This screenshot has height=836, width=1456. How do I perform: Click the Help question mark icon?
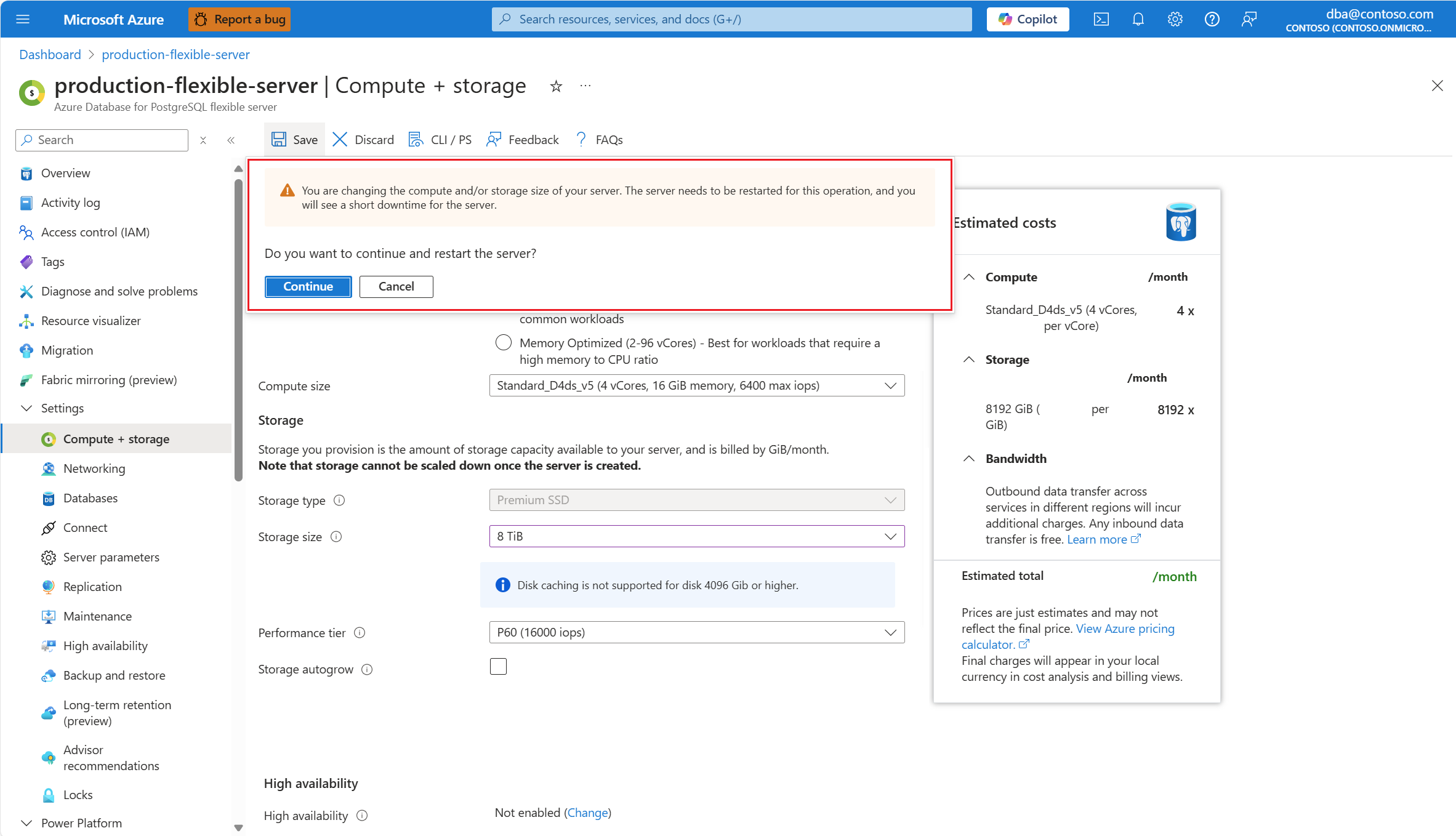(x=1212, y=19)
